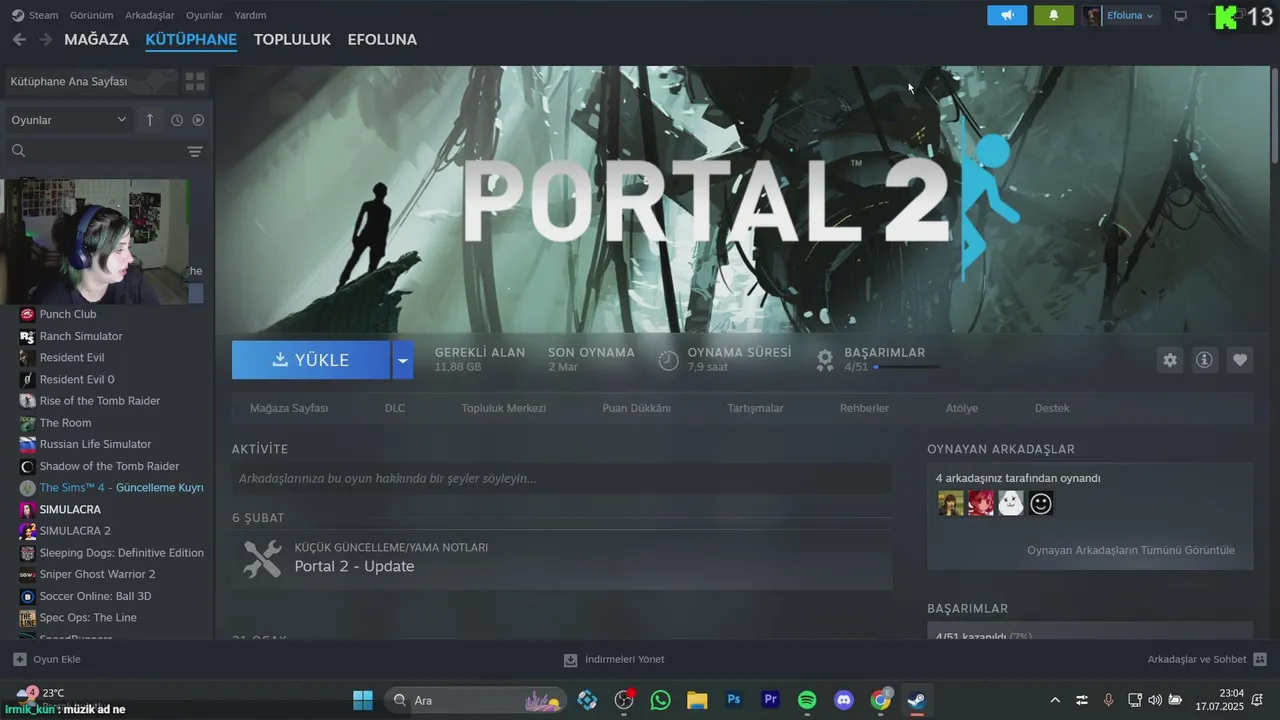The width and height of the screenshot is (1280, 720).
Task: Open the Görünüm menu
Action: coord(92,15)
